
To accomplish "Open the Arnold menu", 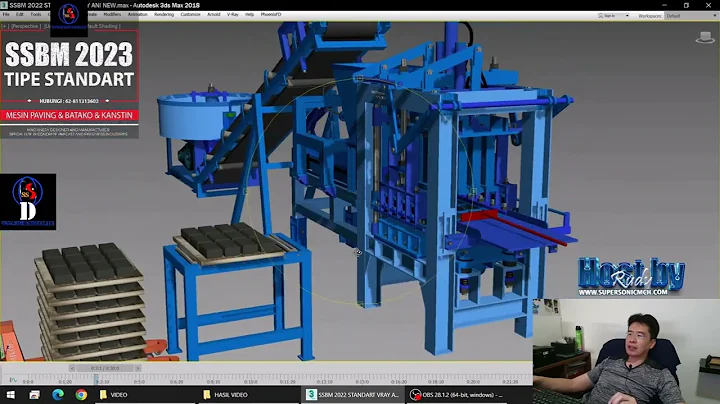I will [214, 15].
